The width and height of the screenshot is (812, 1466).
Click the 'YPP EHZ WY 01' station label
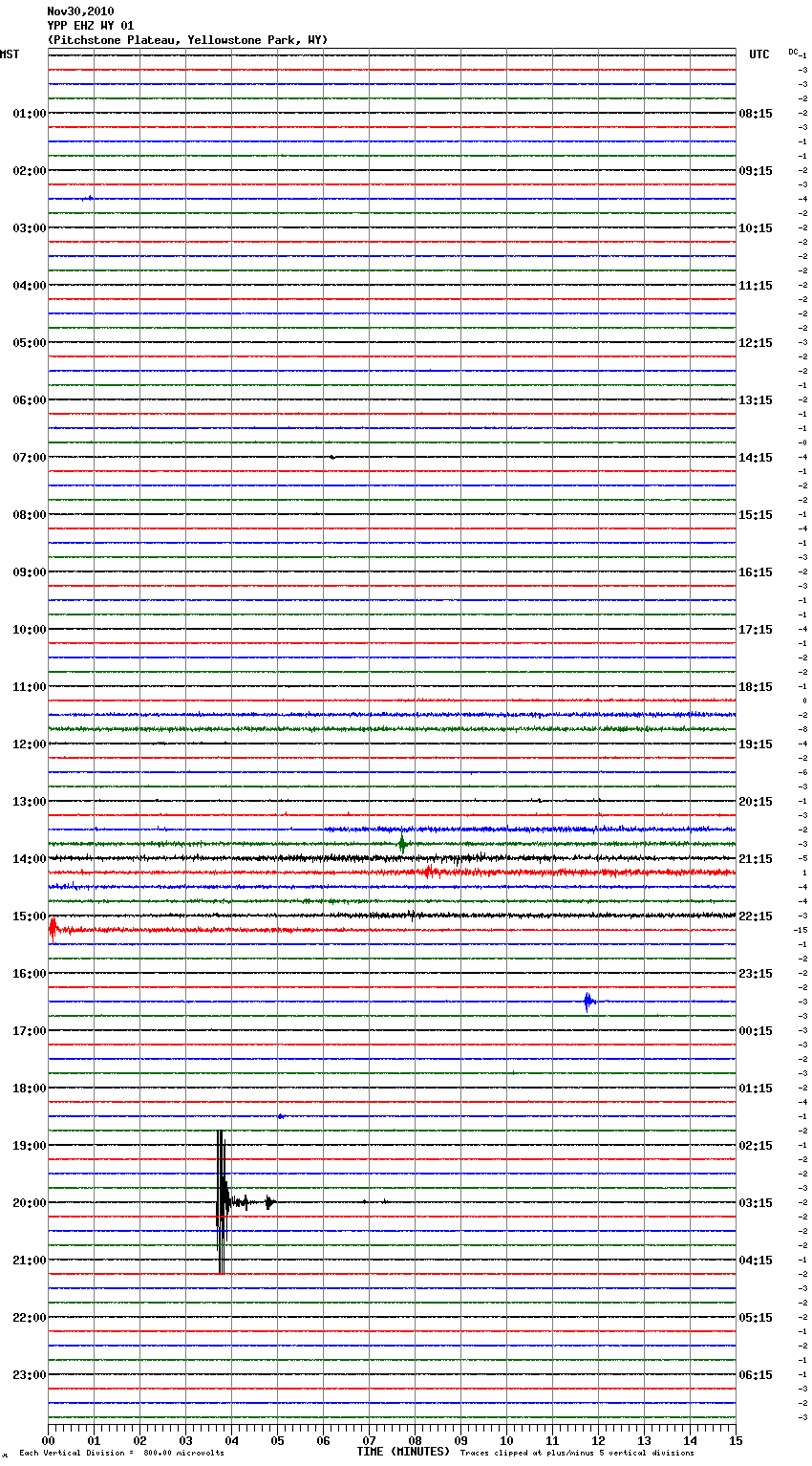(x=91, y=26)
